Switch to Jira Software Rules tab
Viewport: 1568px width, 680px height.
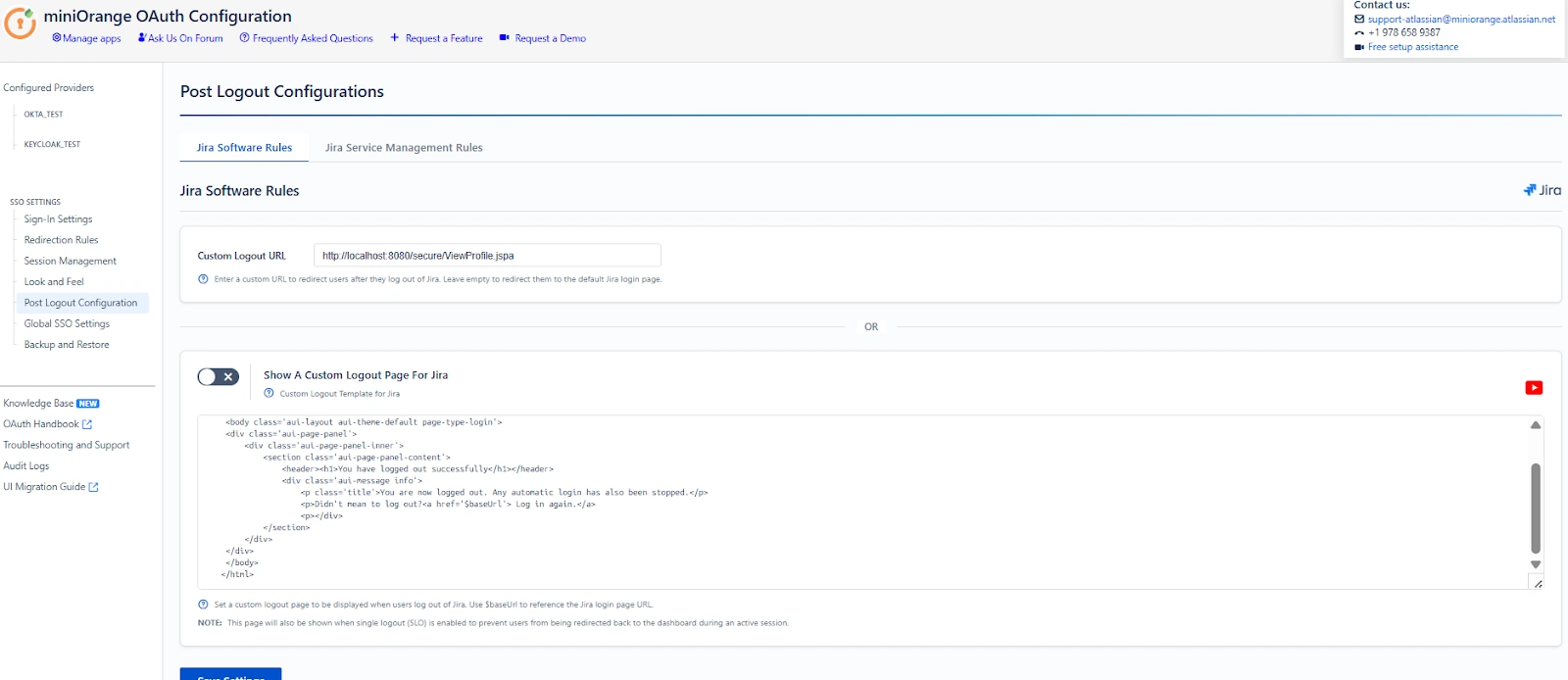click(x=244, y=148)
